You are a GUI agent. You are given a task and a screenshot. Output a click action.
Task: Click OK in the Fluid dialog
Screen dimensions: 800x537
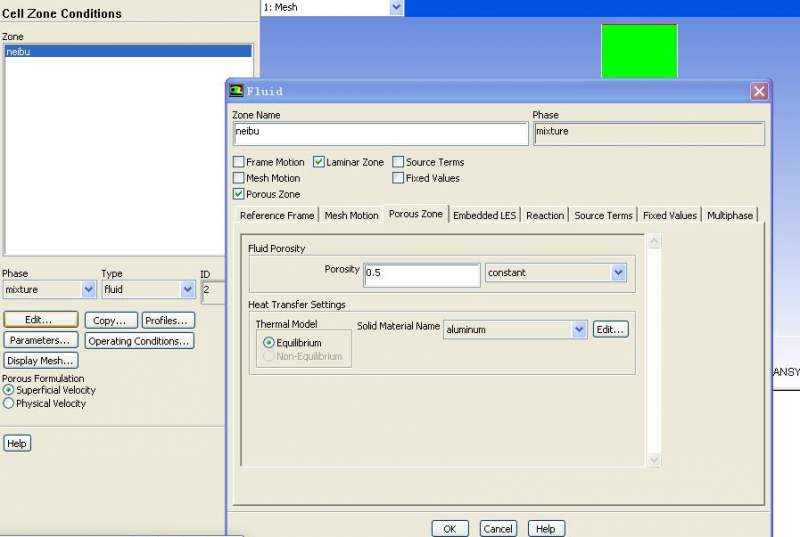point(449,529)
